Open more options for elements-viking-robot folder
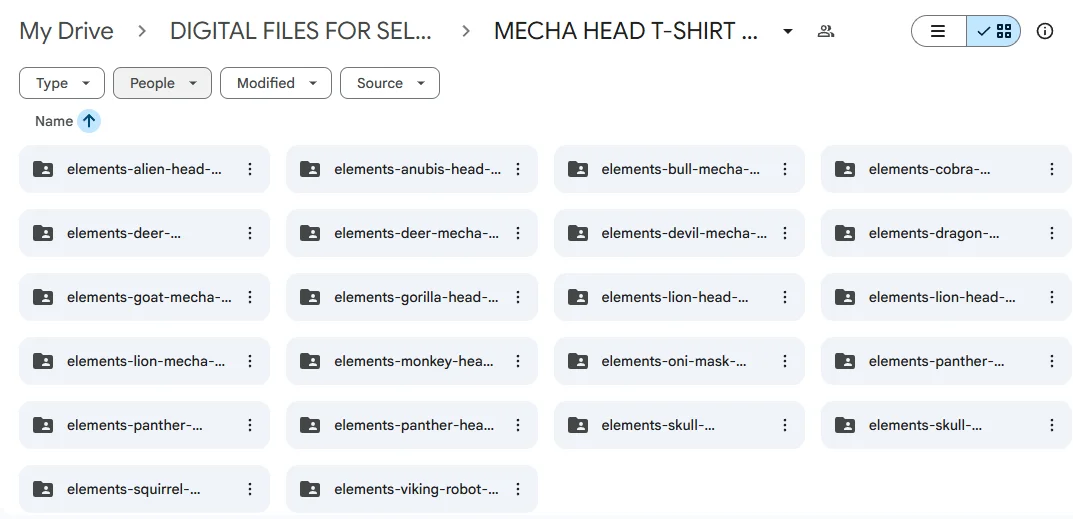1073x519 pixels. click(518, 489)
